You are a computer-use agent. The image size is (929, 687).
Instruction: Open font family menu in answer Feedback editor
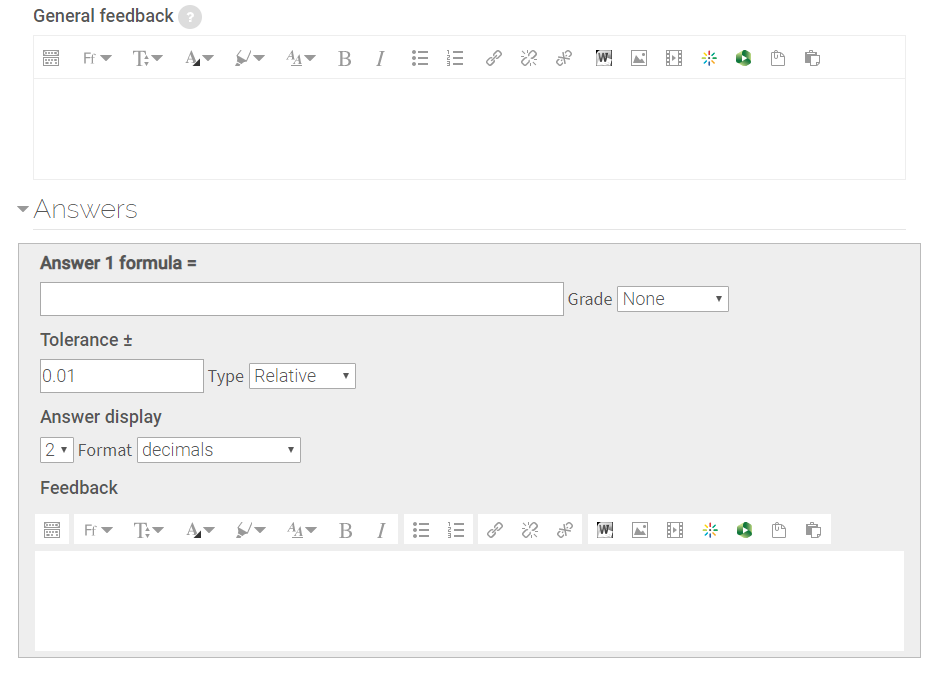(98, 530)
